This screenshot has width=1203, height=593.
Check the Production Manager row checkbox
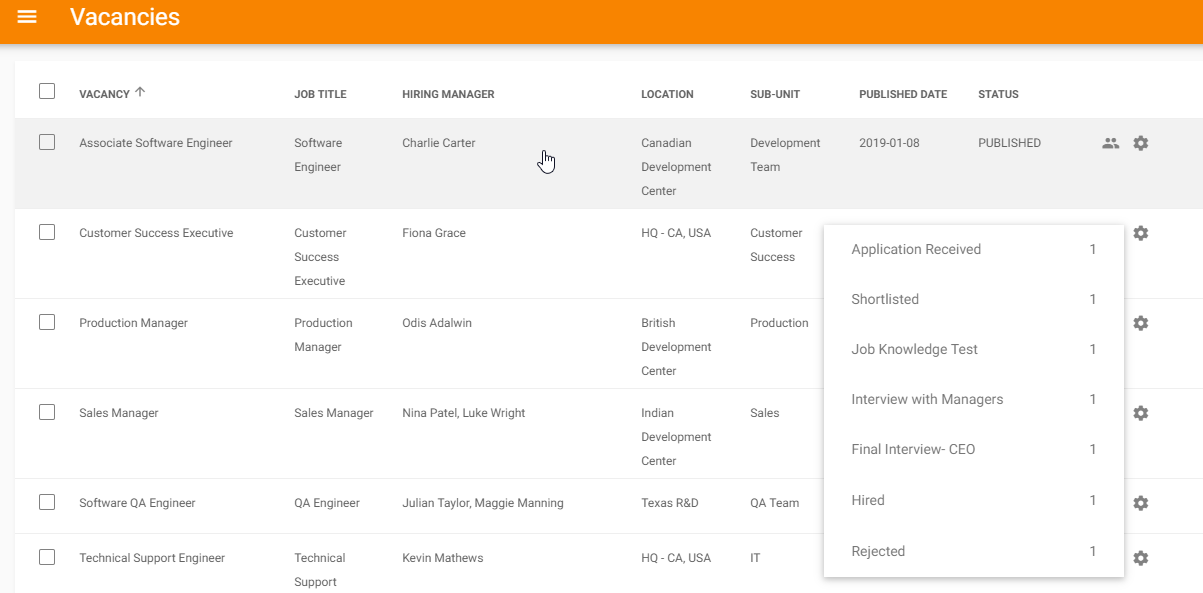tap(46, 323)
